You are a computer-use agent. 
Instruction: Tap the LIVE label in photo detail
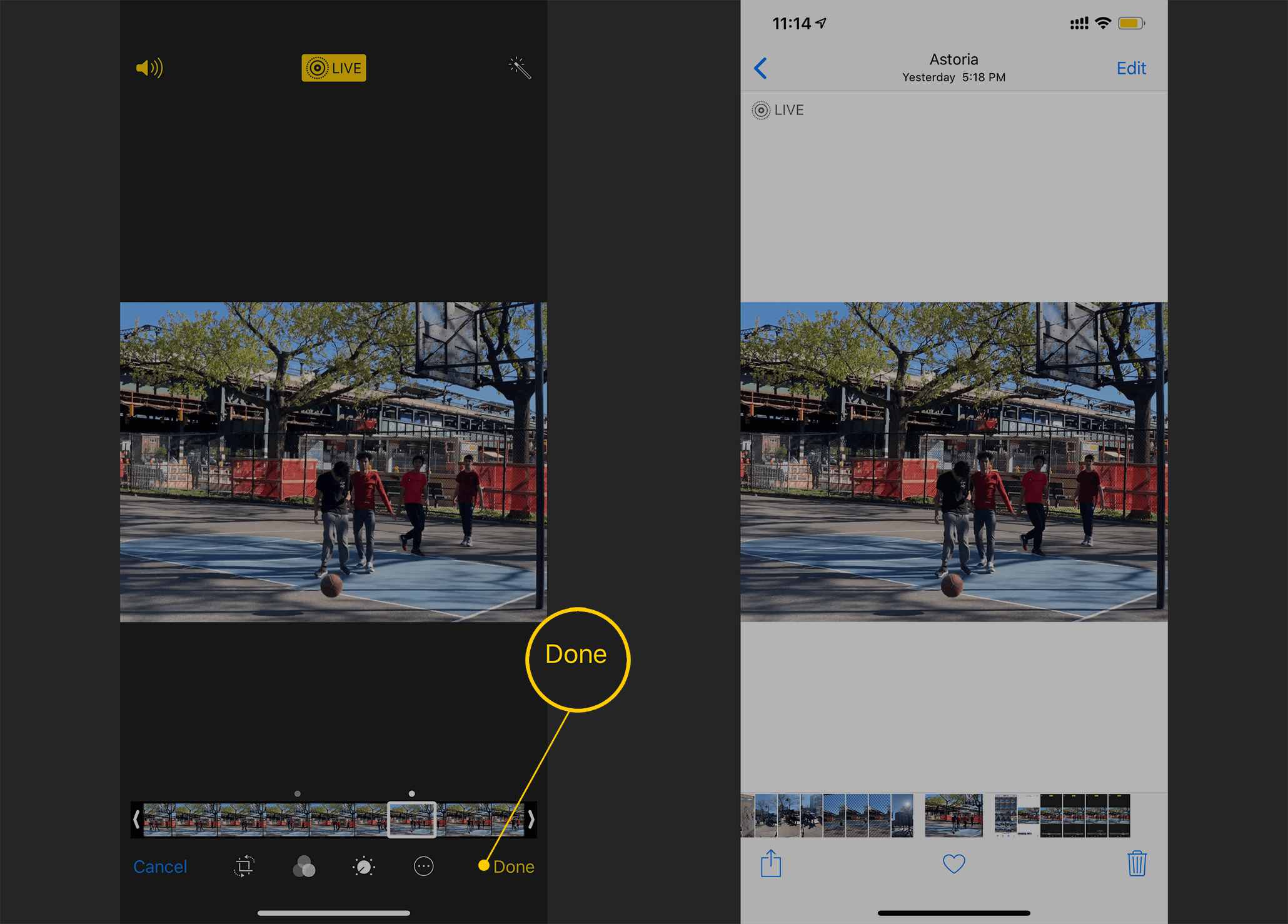782,110
